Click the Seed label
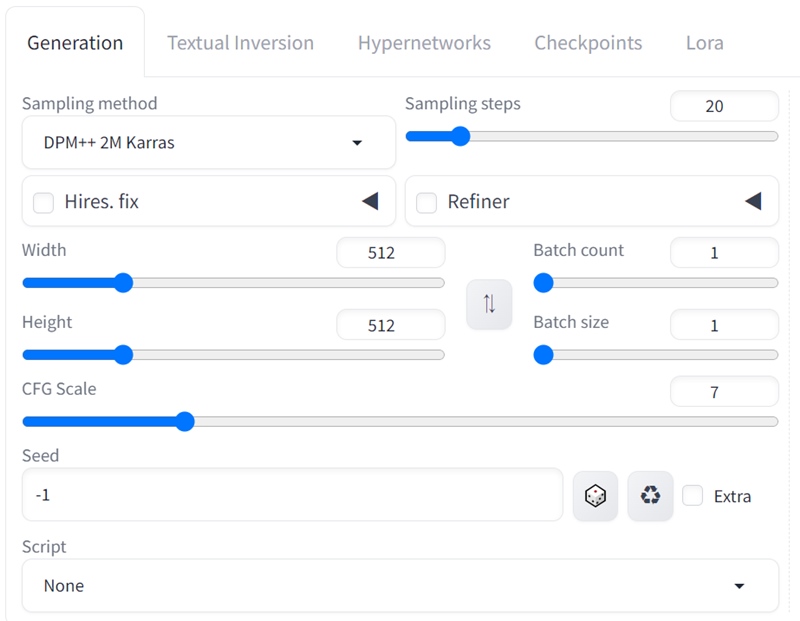Screen dimensions: 800x621 click(41, 456)
